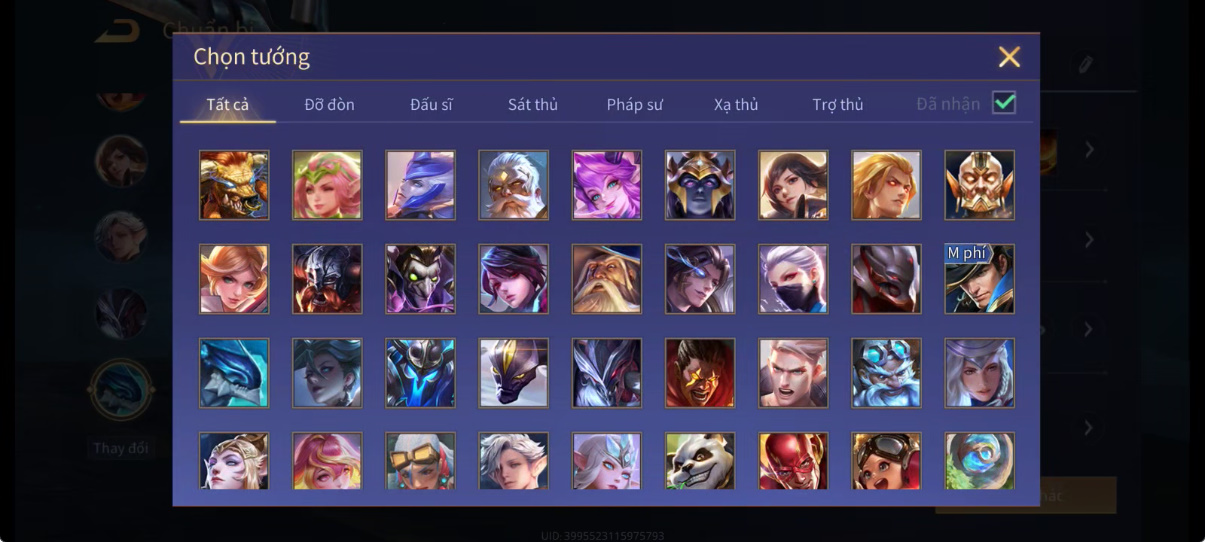The height and width of the screenshot is (542, 1205).
Task: Select the panda hero portrait
Action: coord(700,461)
